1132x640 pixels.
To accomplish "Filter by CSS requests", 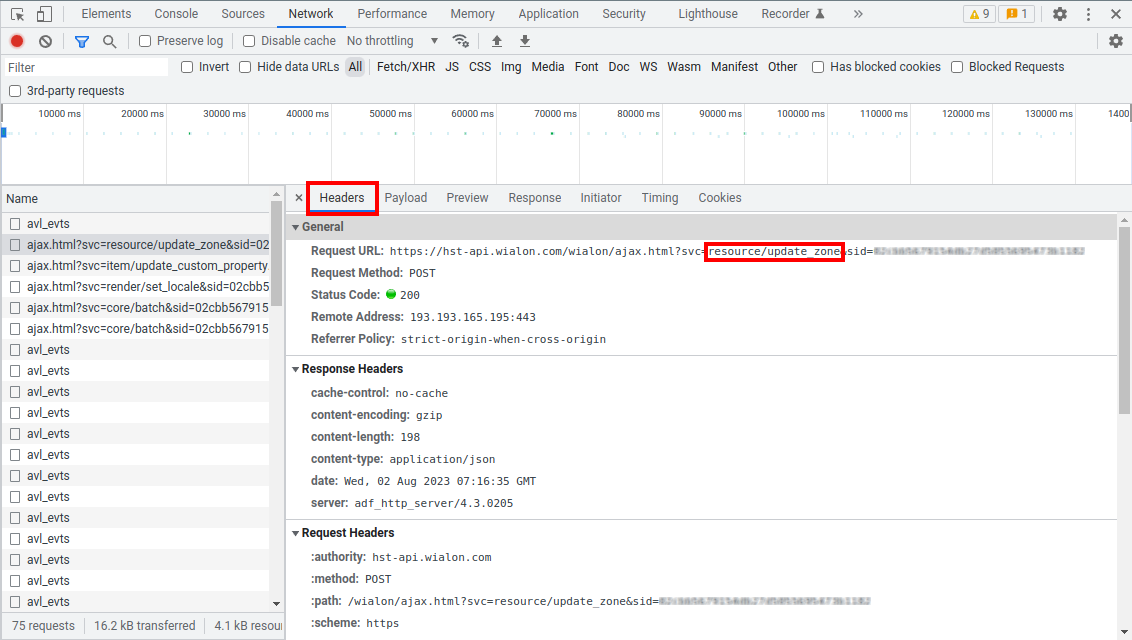I will pyautogui.click(x=480, y=67).
